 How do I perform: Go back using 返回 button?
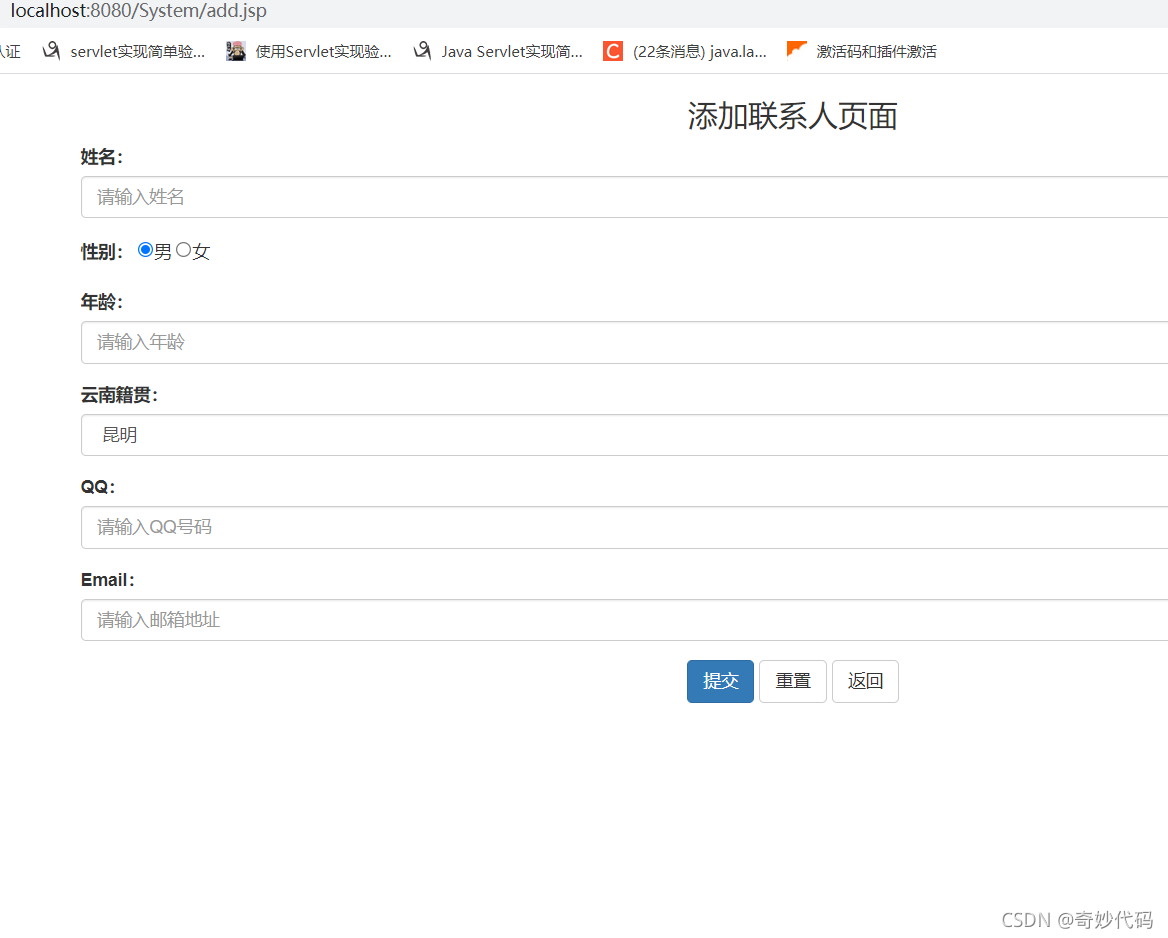point(865,681)
